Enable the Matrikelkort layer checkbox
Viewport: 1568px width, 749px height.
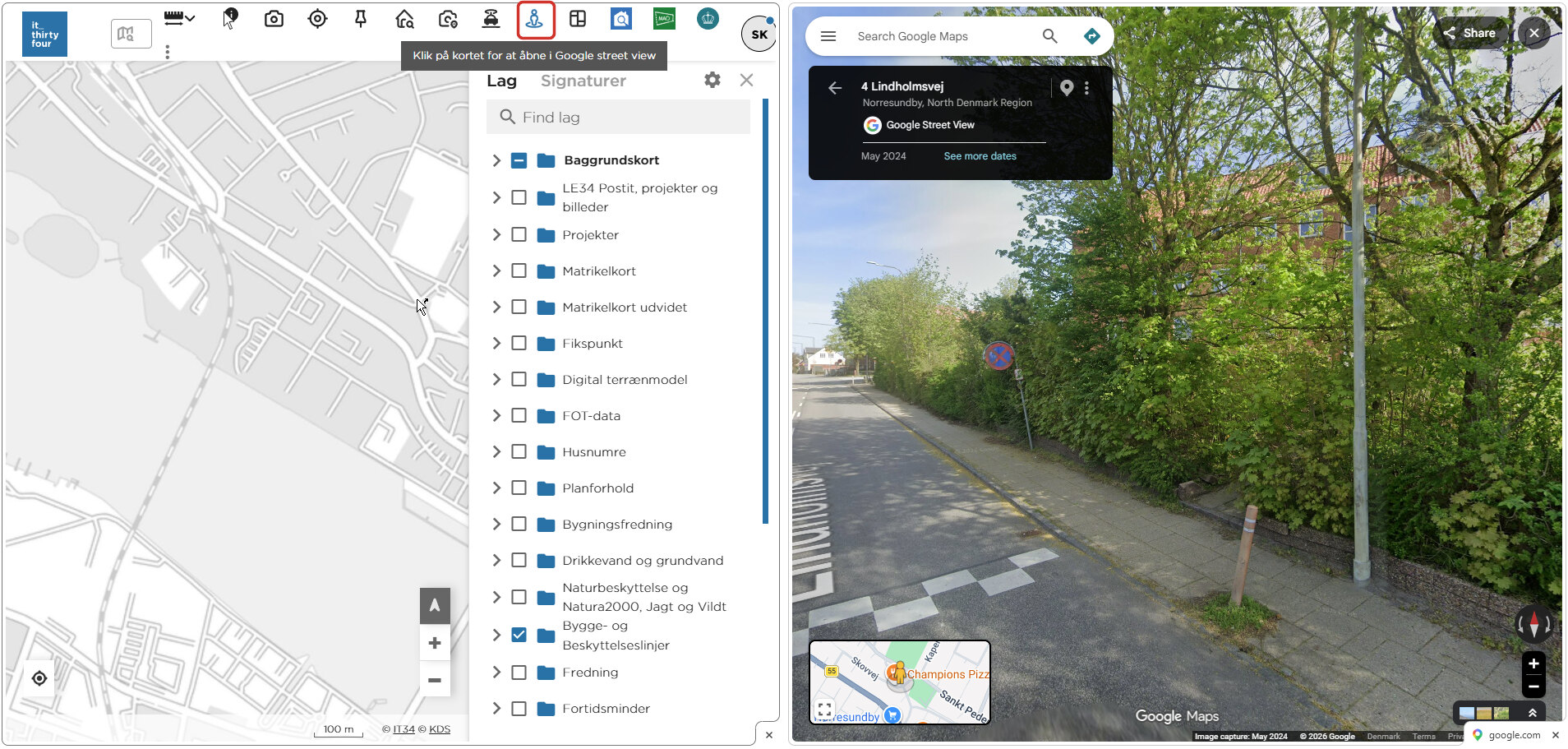(519, 270)
